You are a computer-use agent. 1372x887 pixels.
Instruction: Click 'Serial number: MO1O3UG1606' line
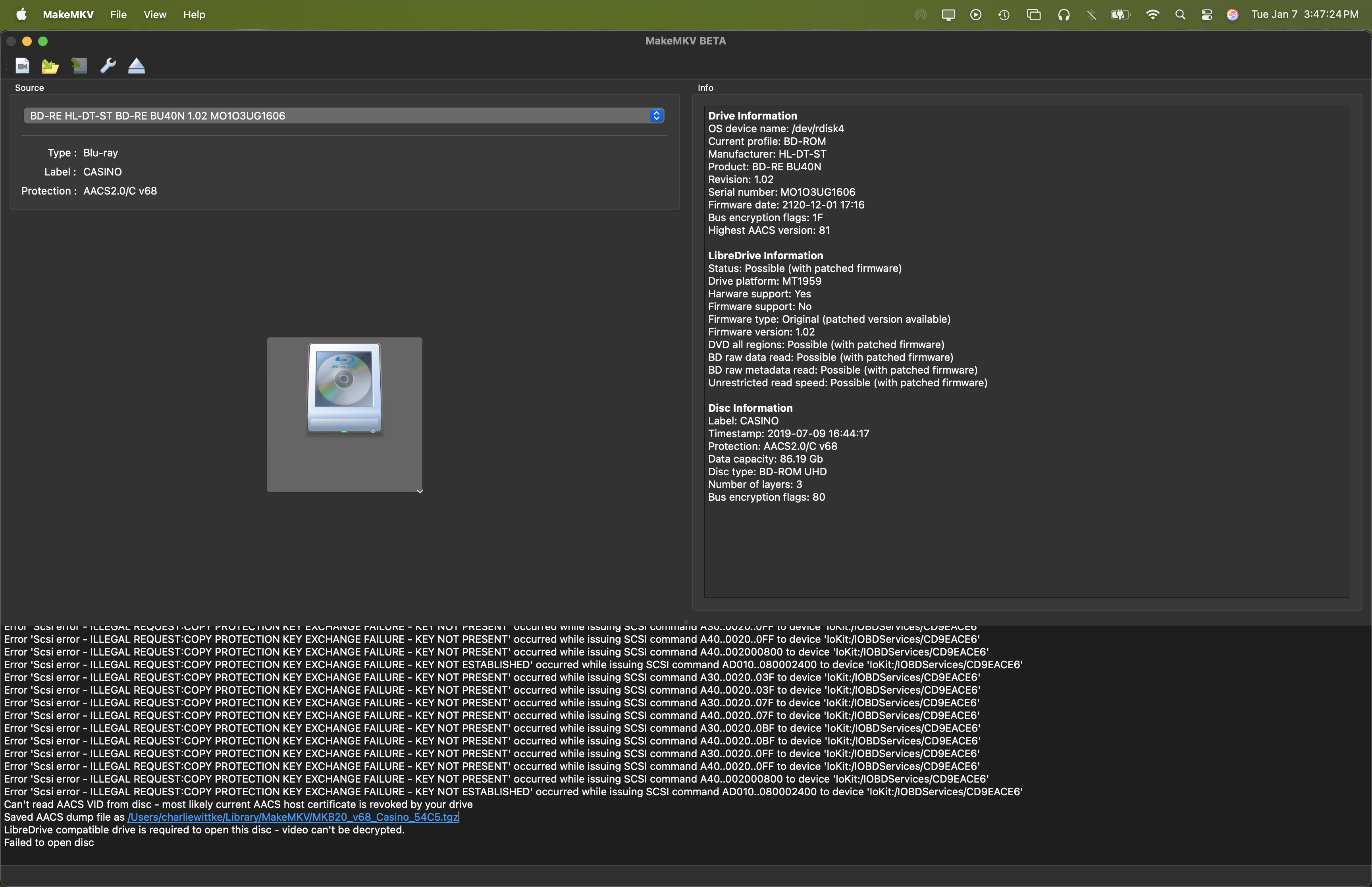[781, 192]
